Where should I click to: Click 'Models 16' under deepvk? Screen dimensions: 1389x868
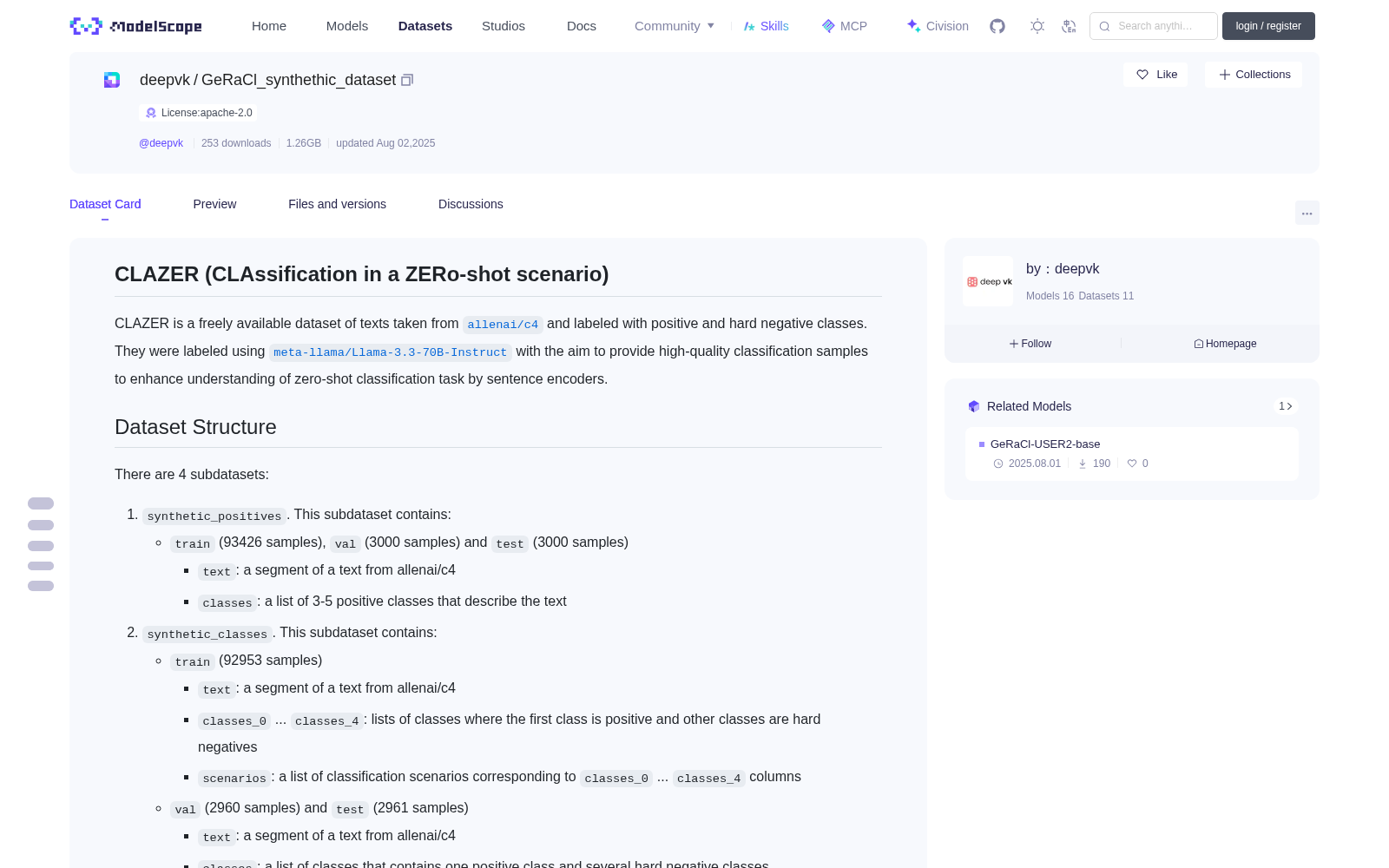pyautogui.click(x=1050, y=296)
